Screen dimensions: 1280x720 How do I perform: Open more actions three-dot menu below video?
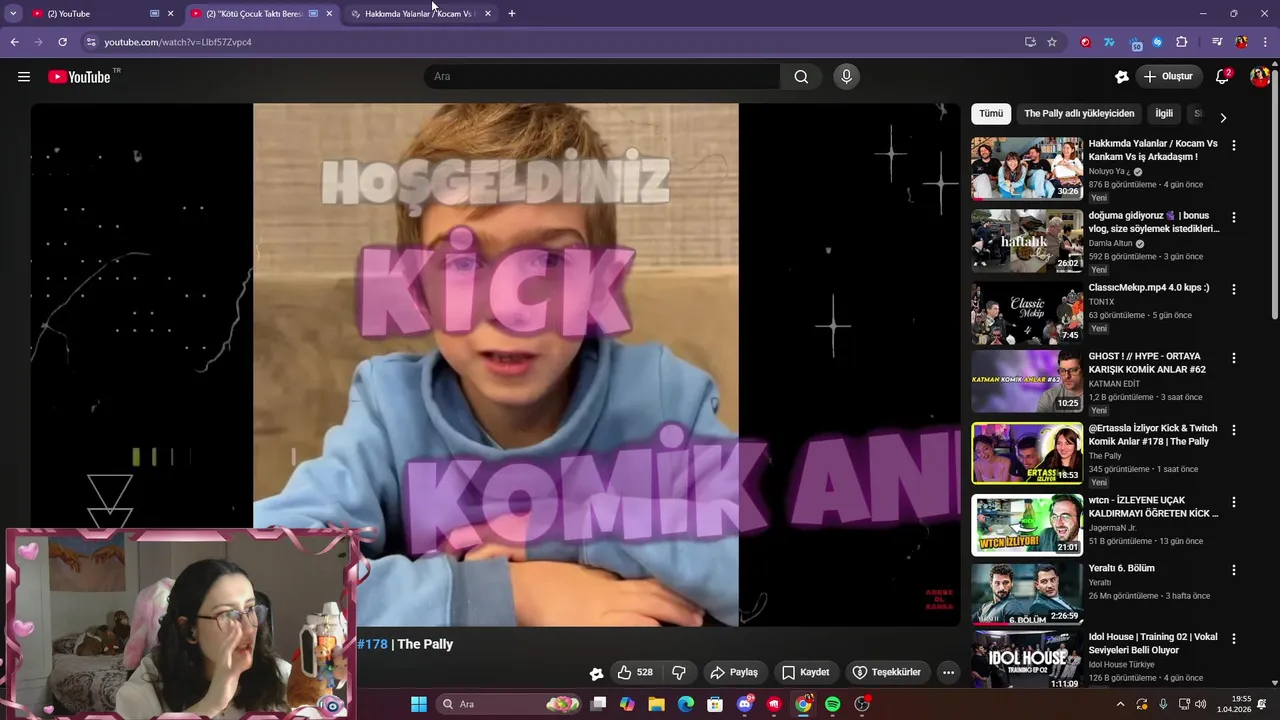point(948,673)
